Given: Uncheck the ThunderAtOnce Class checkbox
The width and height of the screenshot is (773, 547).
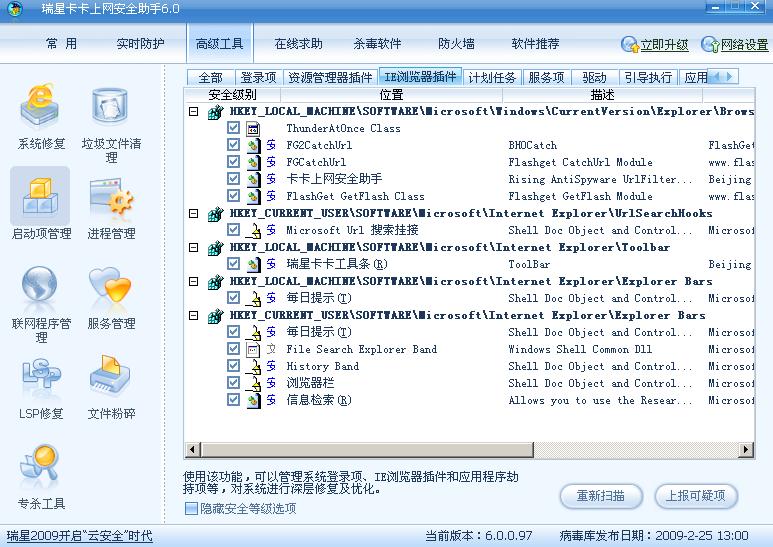Looking at the screenshot, I should (233, 128).
